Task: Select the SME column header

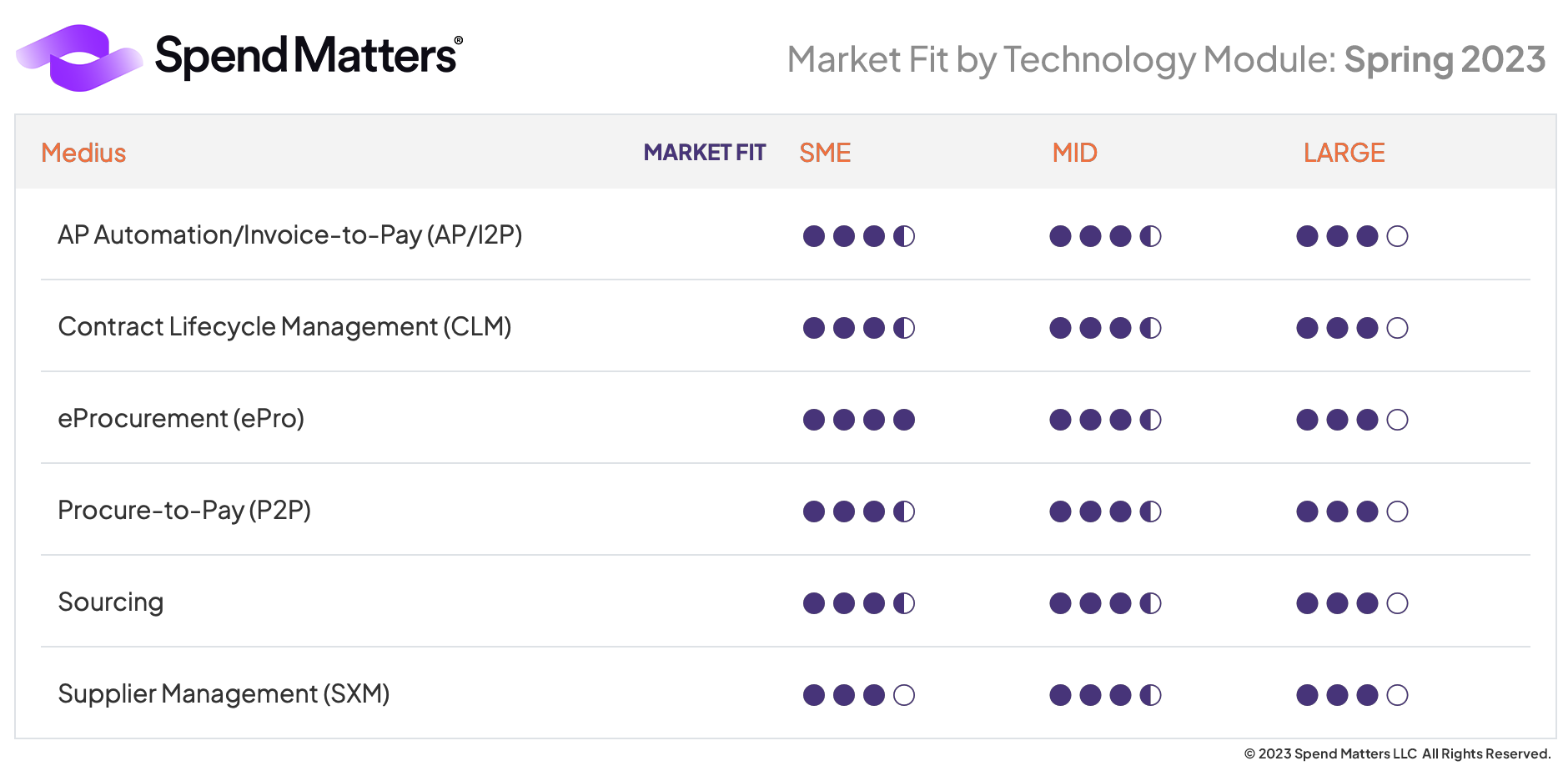Action: (x=825, y=153)
